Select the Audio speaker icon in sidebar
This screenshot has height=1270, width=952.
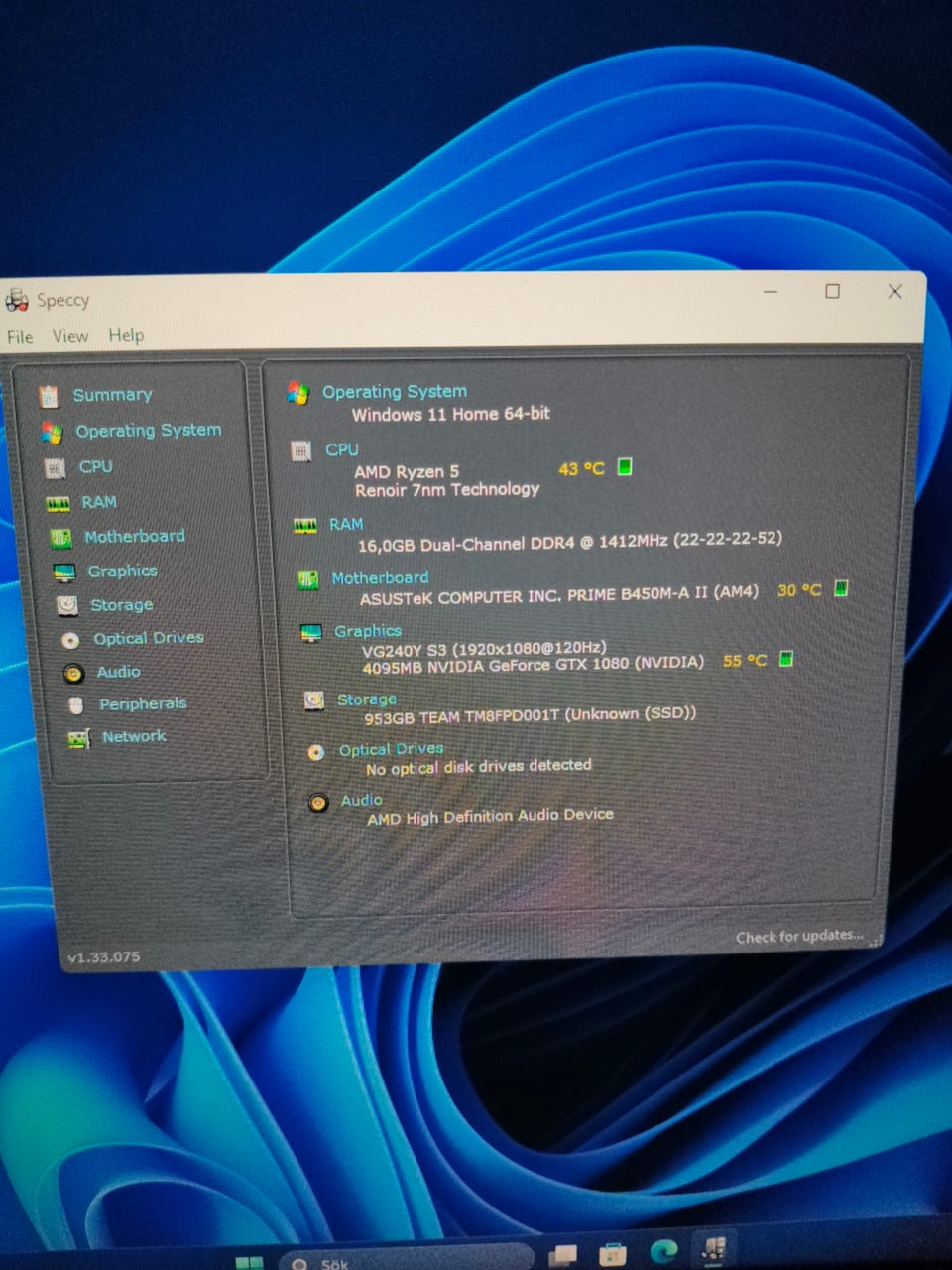73,674
